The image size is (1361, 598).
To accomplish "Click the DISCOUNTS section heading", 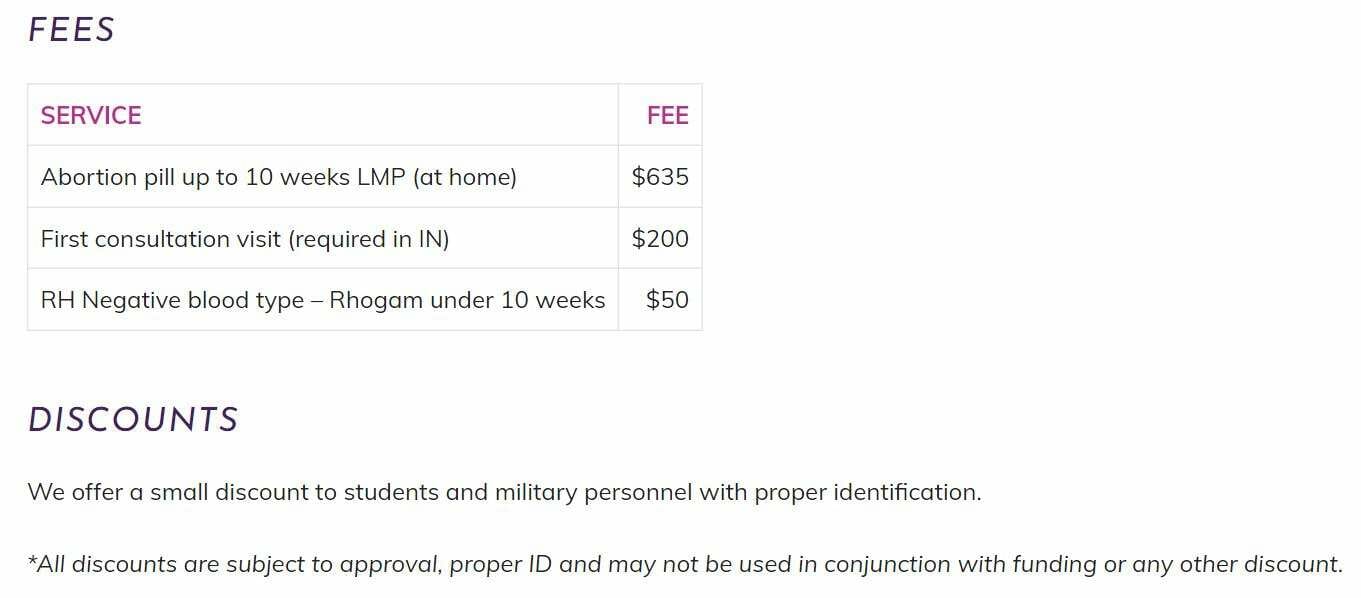I will pyautogui.click(x=133, y=419).
